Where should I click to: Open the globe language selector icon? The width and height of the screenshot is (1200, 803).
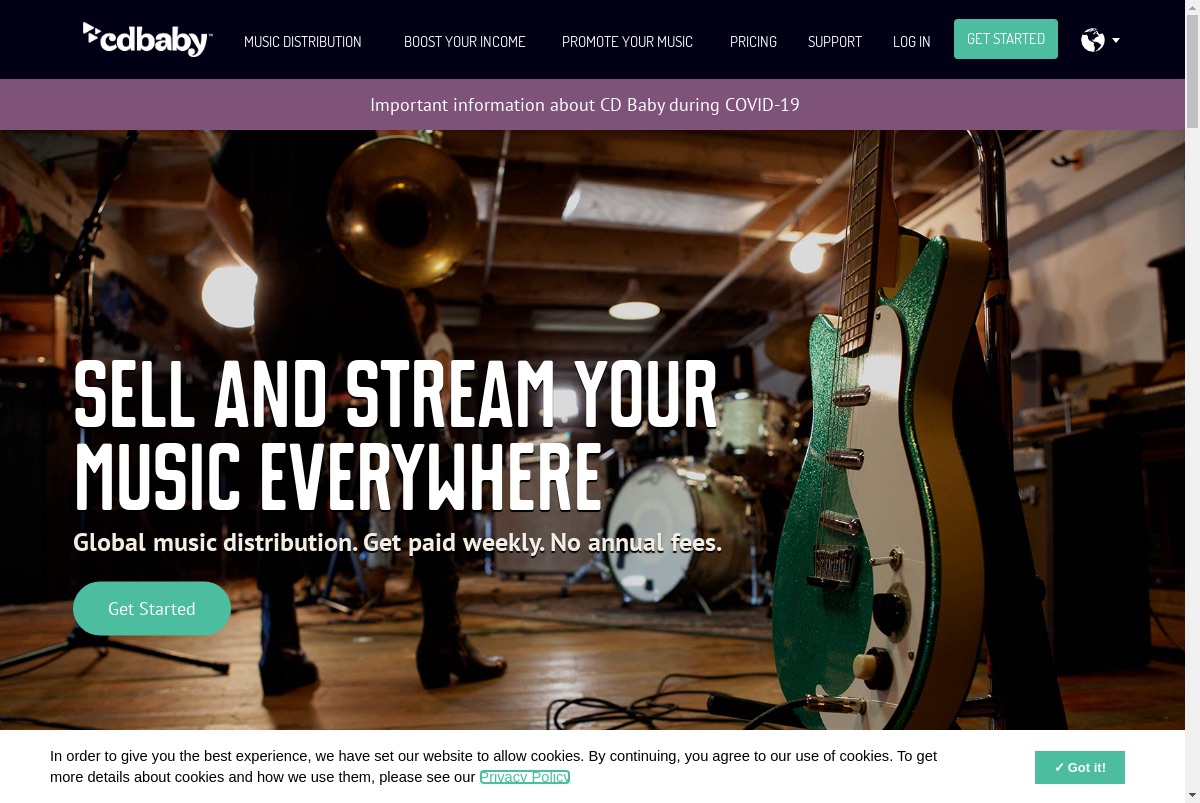click(x=1093, y=40)
